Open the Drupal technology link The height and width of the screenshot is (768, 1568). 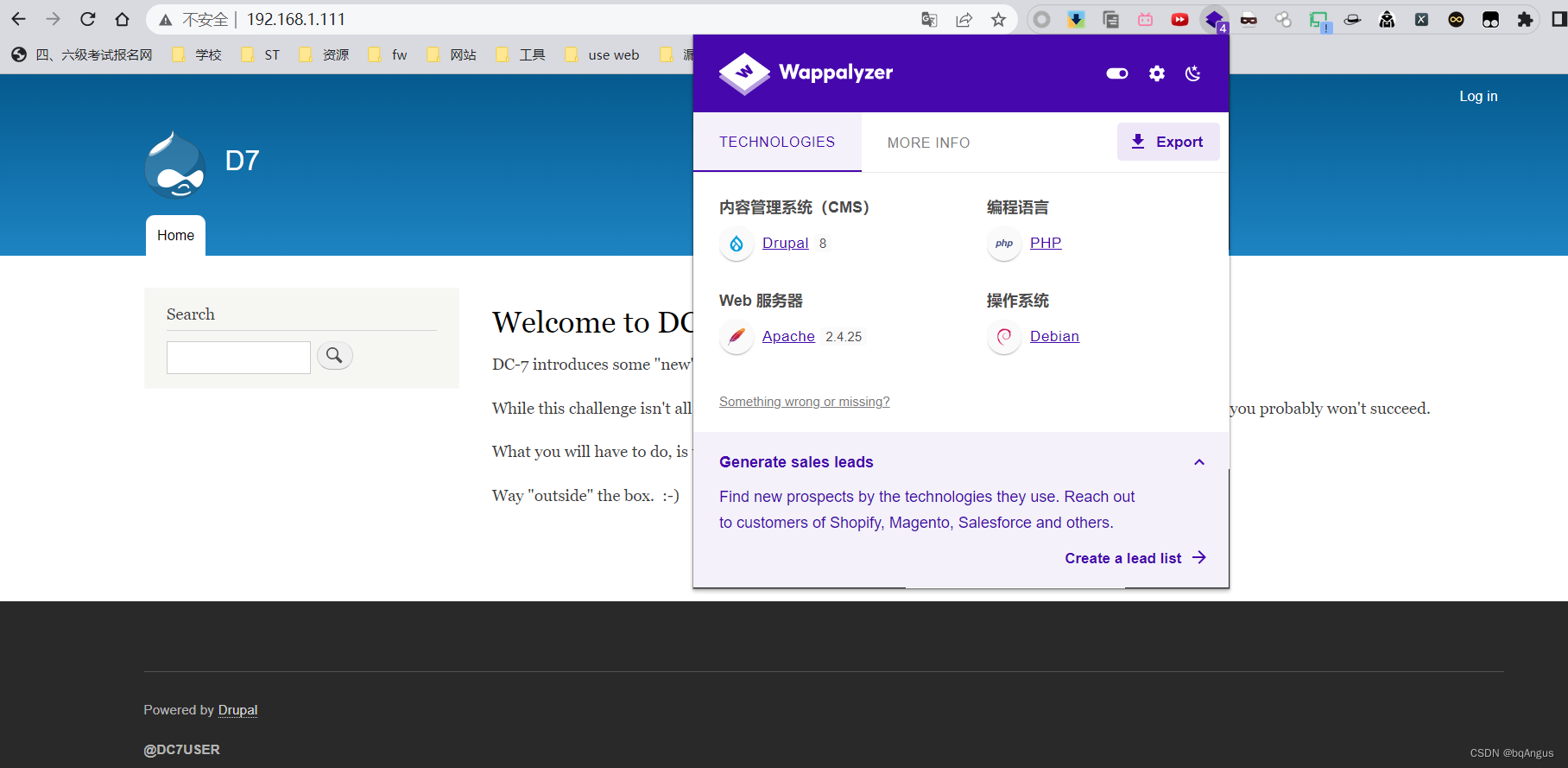point(785,244)
